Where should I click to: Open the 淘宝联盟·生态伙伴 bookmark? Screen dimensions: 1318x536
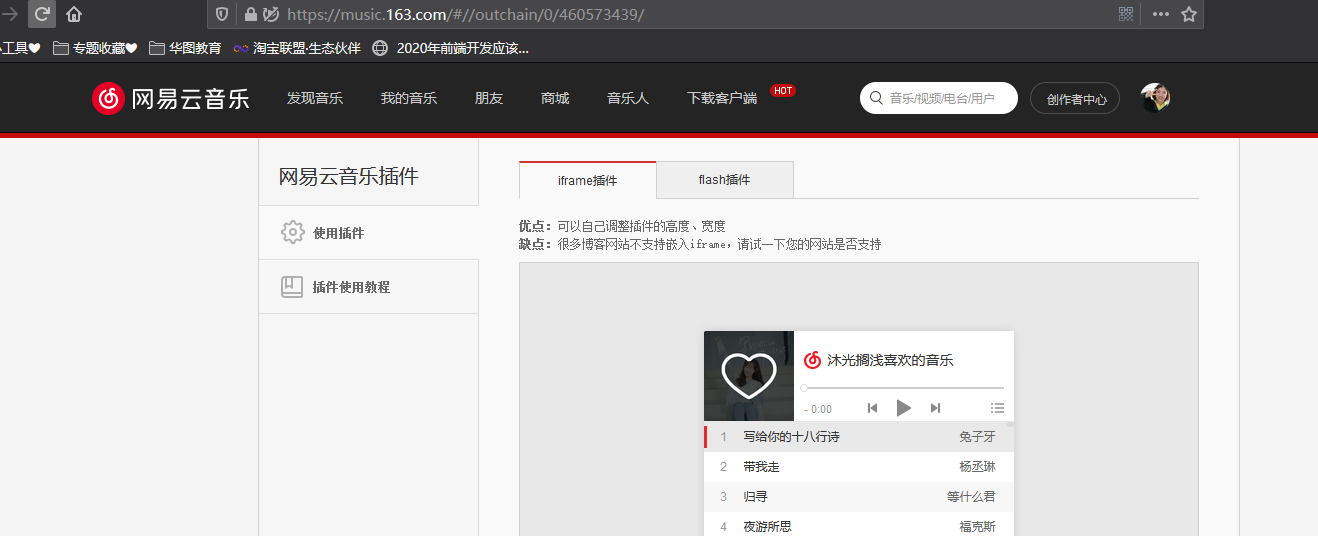(x=297, y=48)
